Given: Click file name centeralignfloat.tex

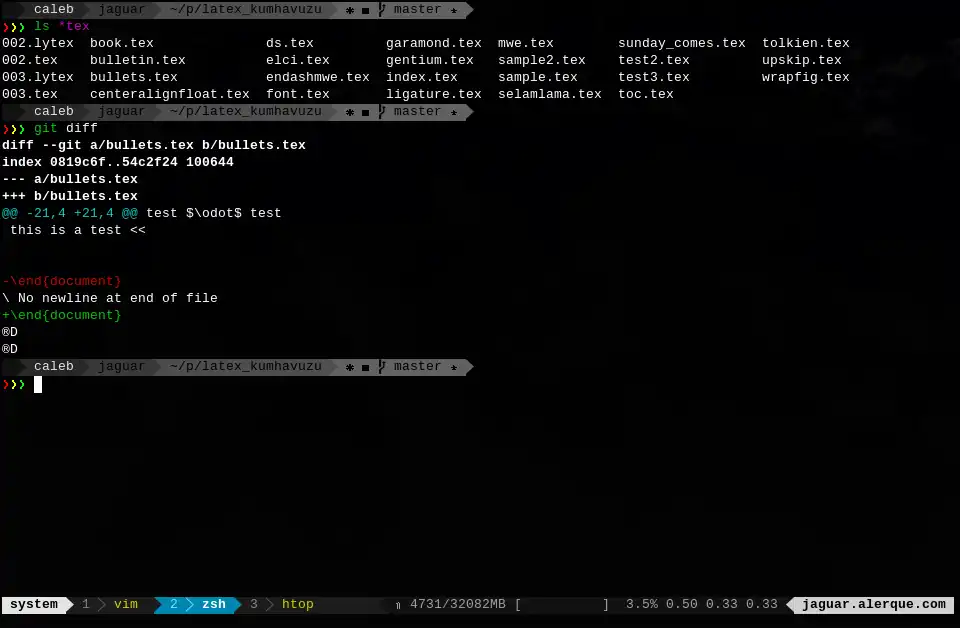Looking at the screenshot, I should 170,94.
